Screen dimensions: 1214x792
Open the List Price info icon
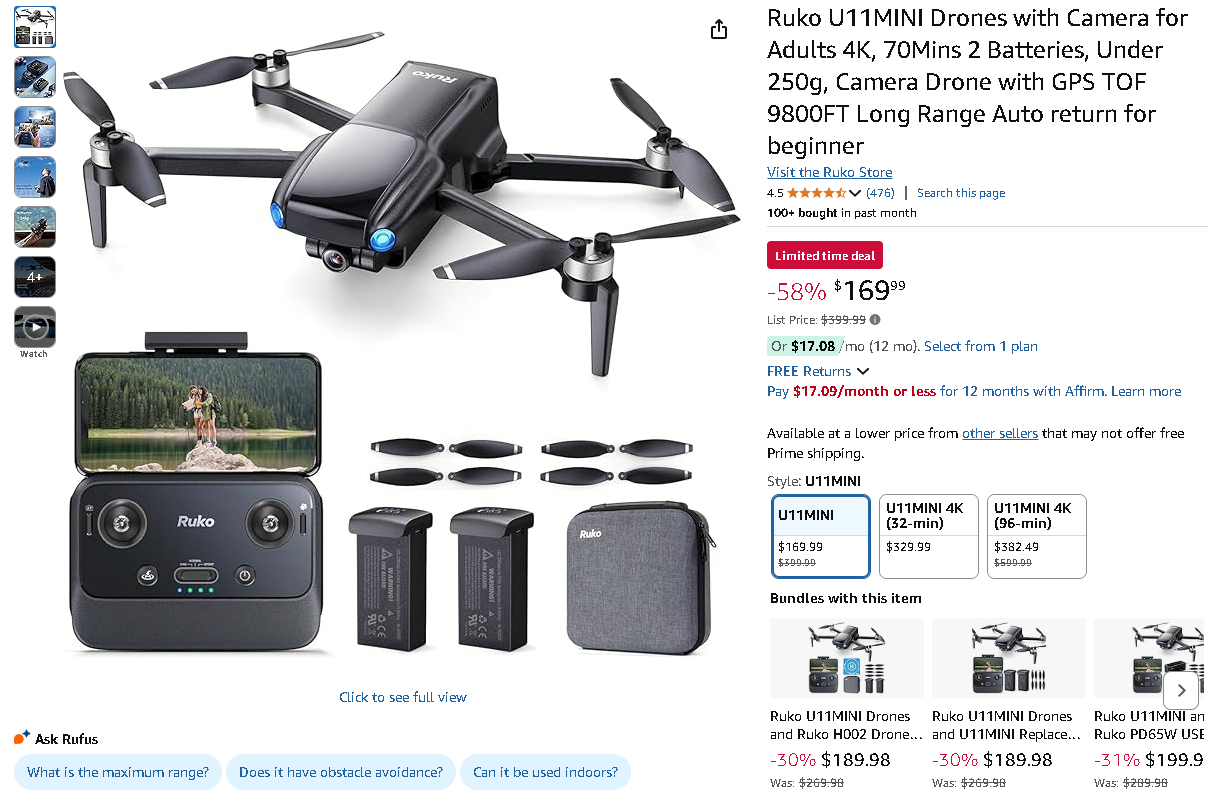[x=875, y=320]
